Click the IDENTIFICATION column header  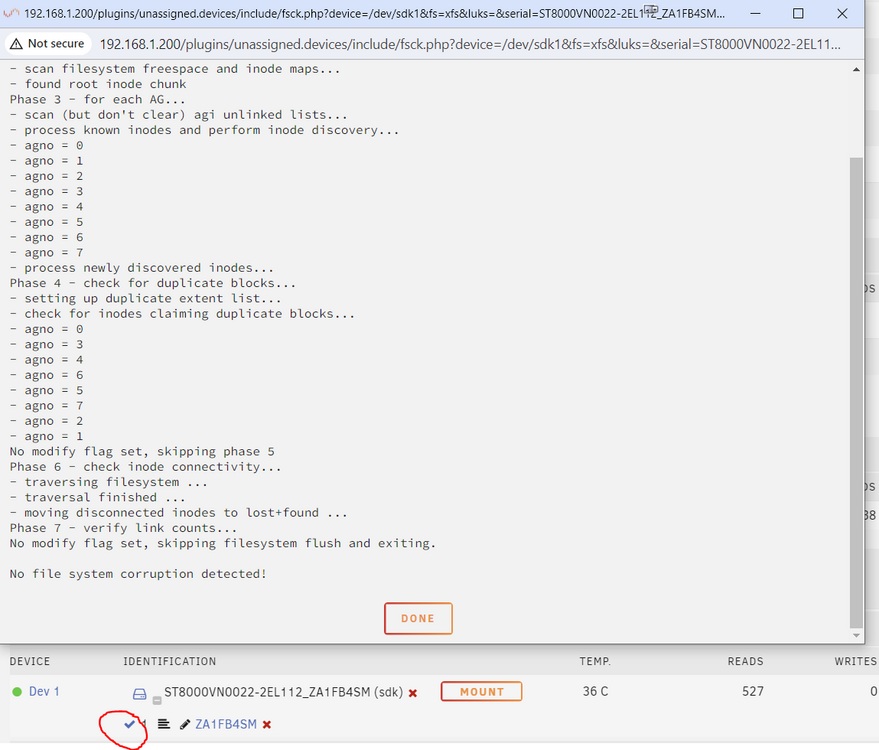(169, 661)
